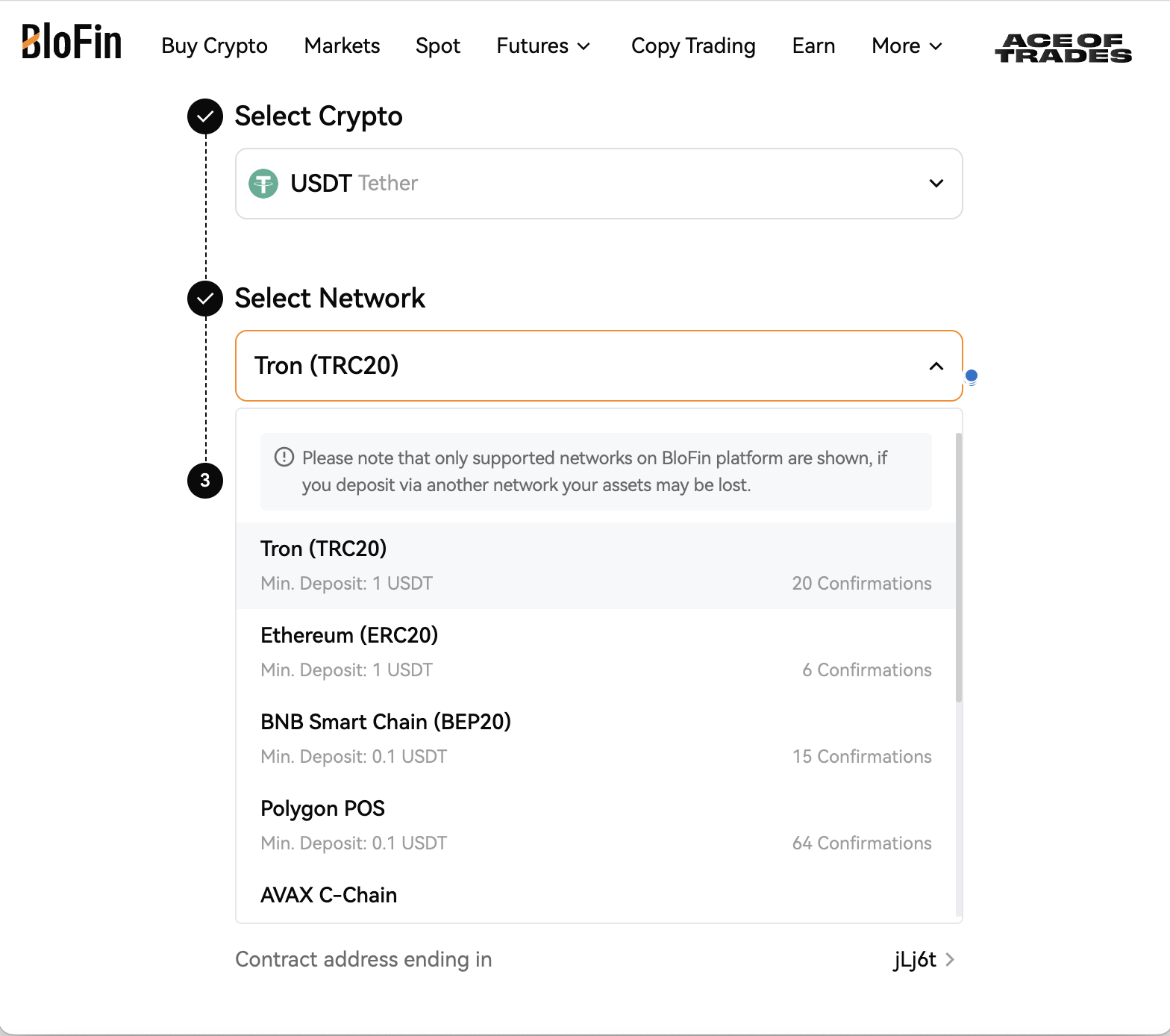Click the USDT Tether coin icon
This screenshot has height=1036, width=1170.
pyautogui.click(x=263, y=184)
